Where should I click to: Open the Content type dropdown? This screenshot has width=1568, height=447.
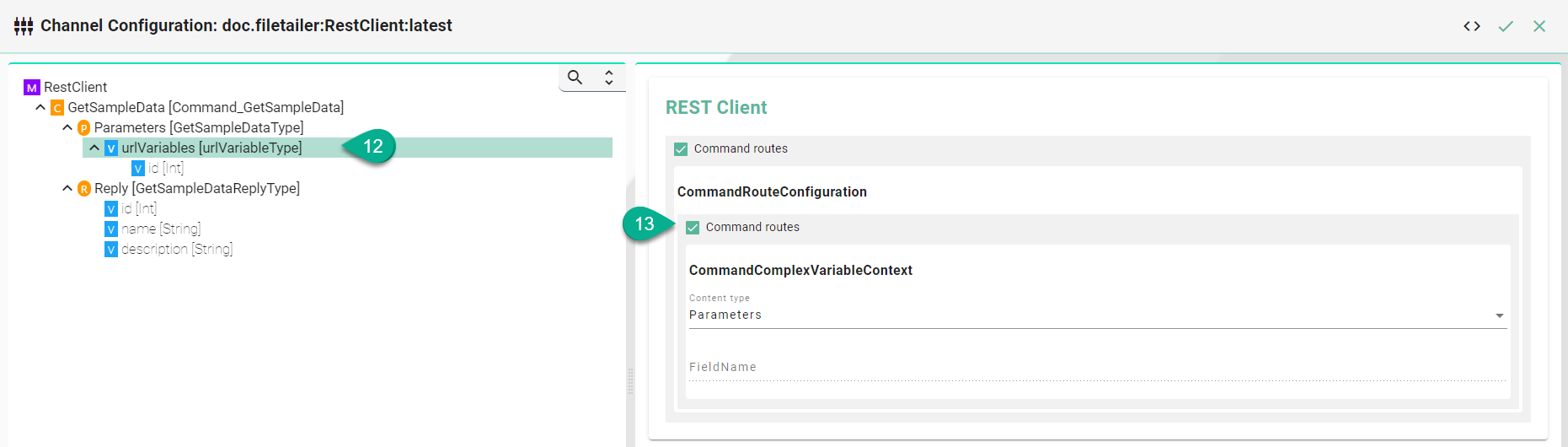tap(1097, 315)
